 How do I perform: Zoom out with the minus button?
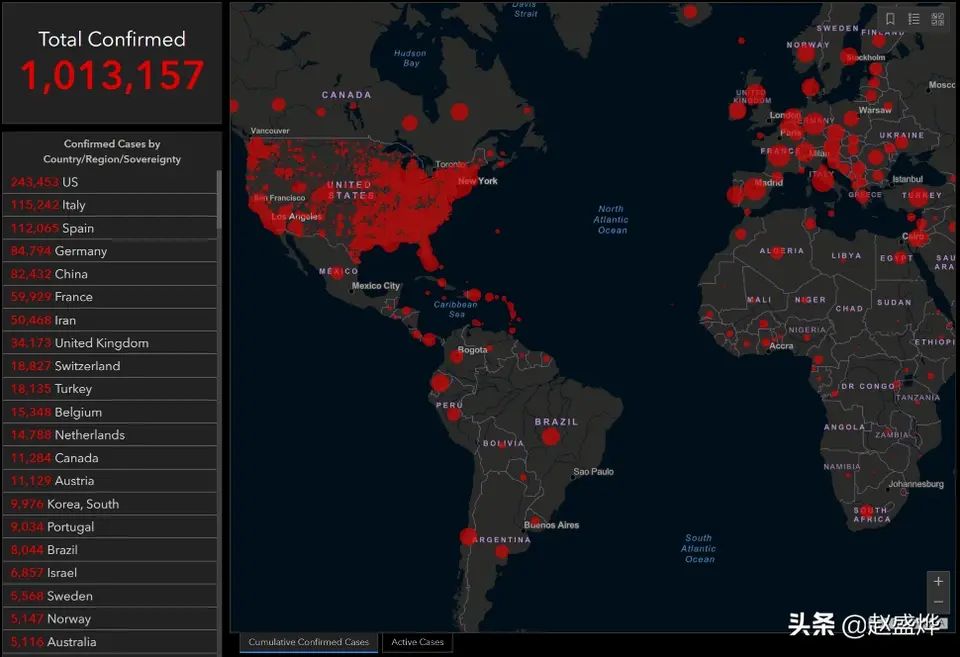[938, 602]
